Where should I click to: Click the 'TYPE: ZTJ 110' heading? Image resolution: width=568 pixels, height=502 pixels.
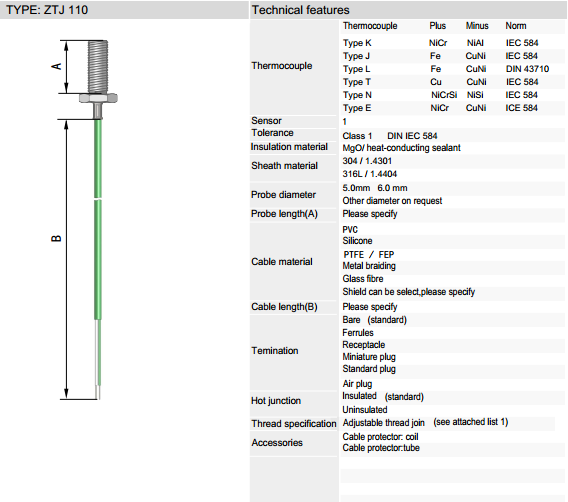(47, 10)
